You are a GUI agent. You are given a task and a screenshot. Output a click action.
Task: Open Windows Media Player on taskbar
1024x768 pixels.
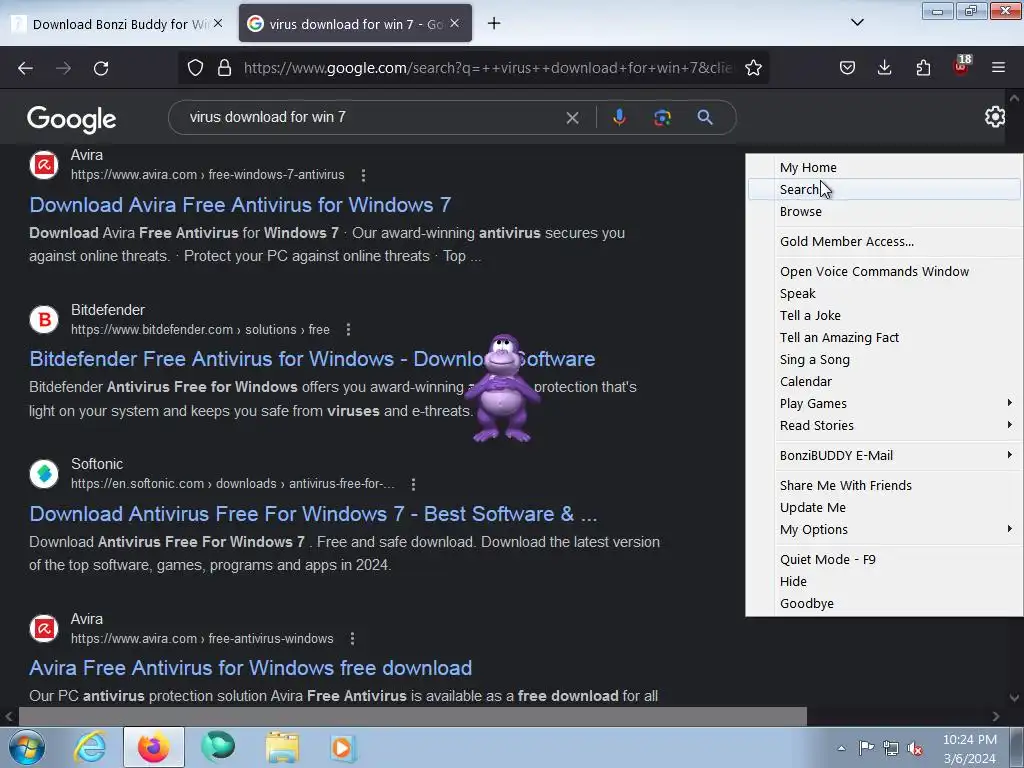pos(342,748)
